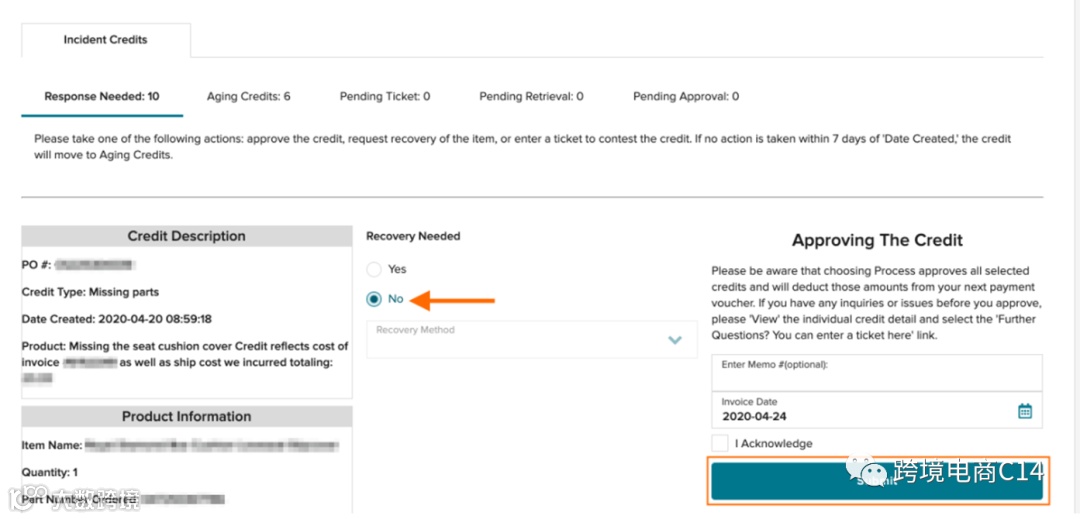Open the Response Needed: 10 tab

[101, 97]
